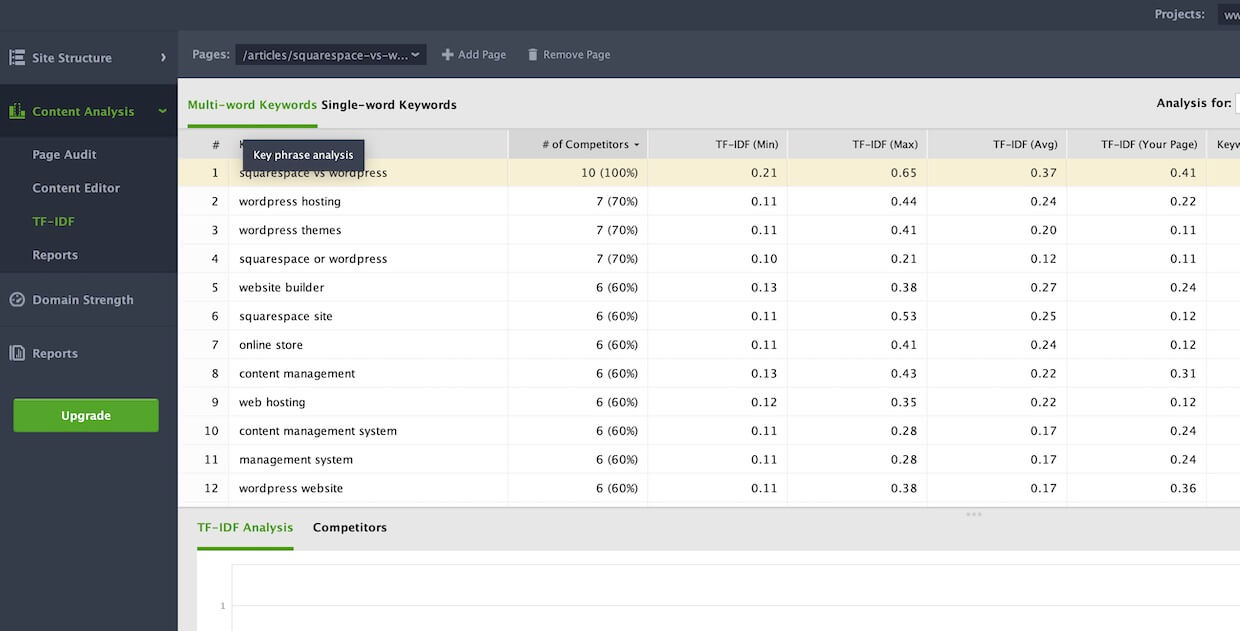Click the 0.36 Your Page value
Viewport: 1240px width, 631px height.
tap(1183, 488)
